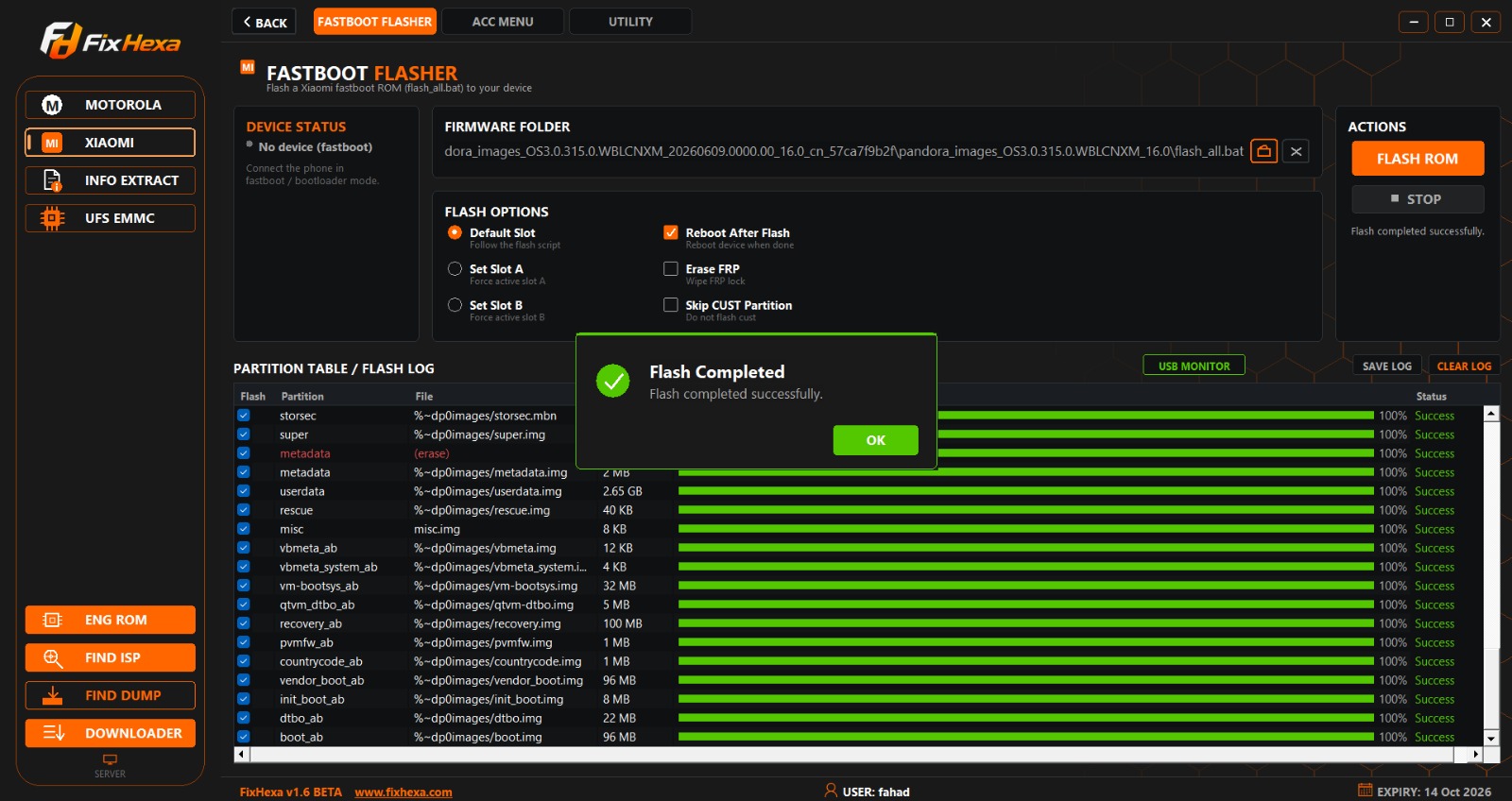
Task: Click the rescue row progress bar
Action: pyautogui.click(x=1026, y=510)
